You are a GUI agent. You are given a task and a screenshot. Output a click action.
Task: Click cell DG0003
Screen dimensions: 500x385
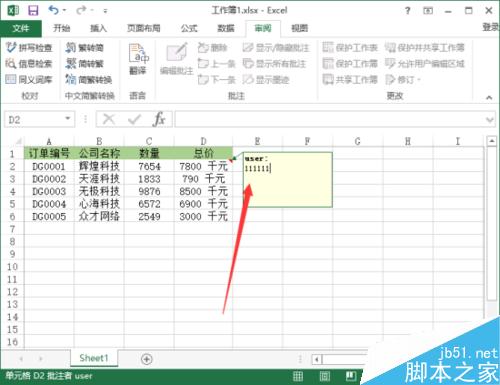click(49, 191)
